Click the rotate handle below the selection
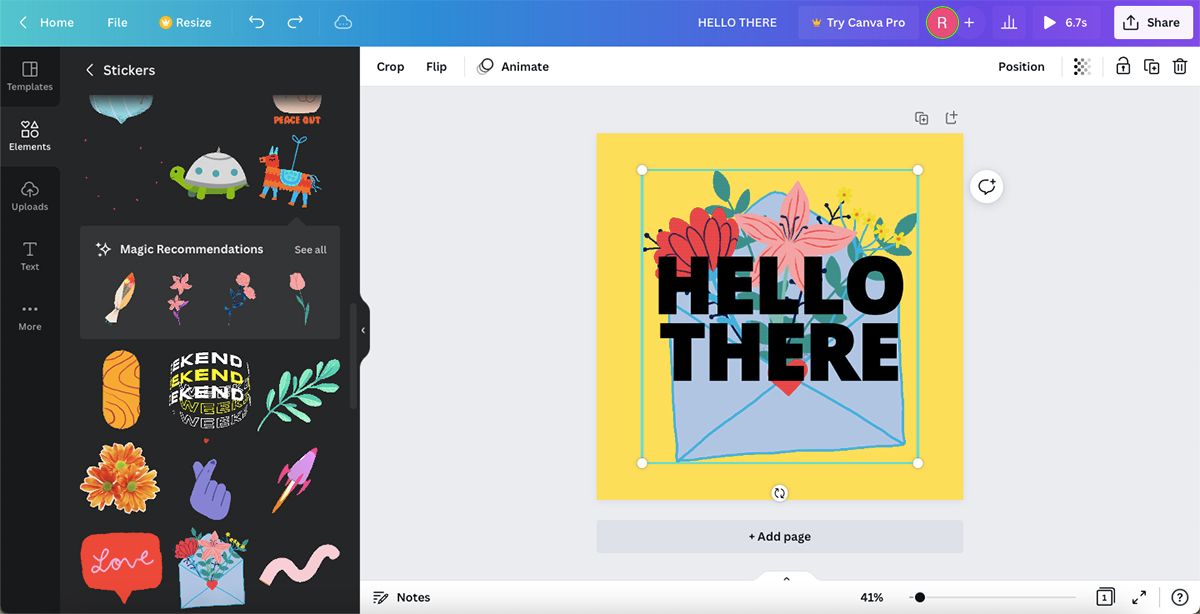This screenshot has width=1200, height=614. pyautogui.click(x=780, y=493)
